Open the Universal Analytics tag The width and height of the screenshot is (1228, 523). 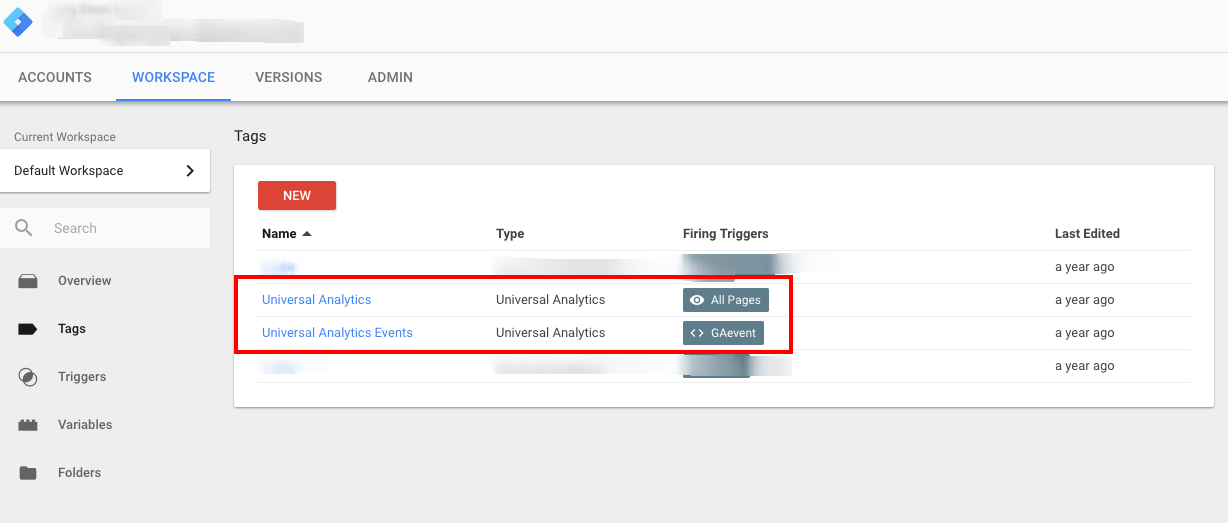click(x=316, y=300)
